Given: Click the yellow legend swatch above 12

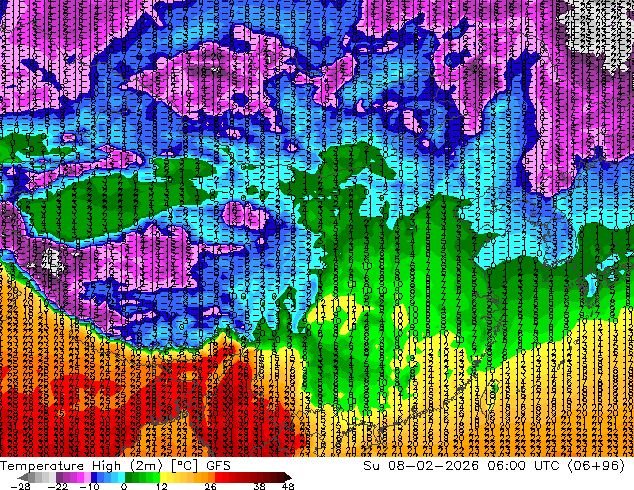Looking at the screenshot, I should coord(163,477).
